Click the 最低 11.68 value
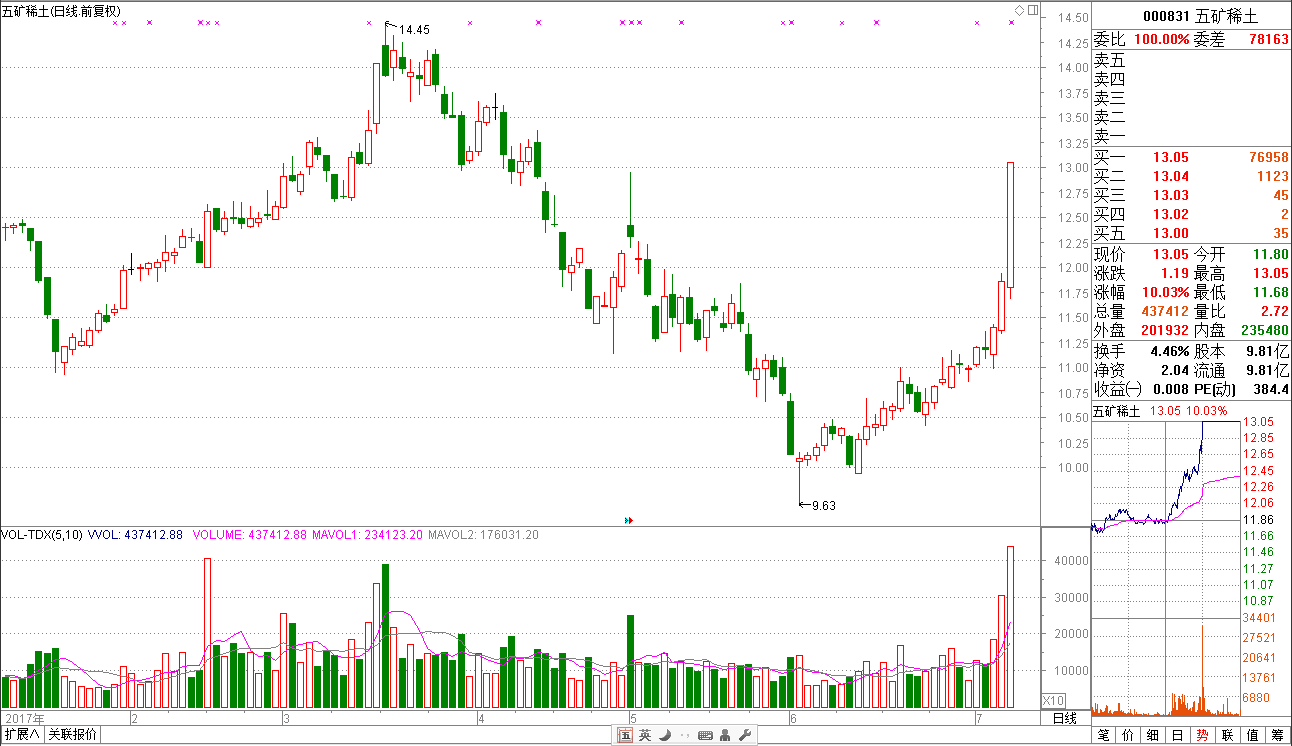 tap(1272, 293)
